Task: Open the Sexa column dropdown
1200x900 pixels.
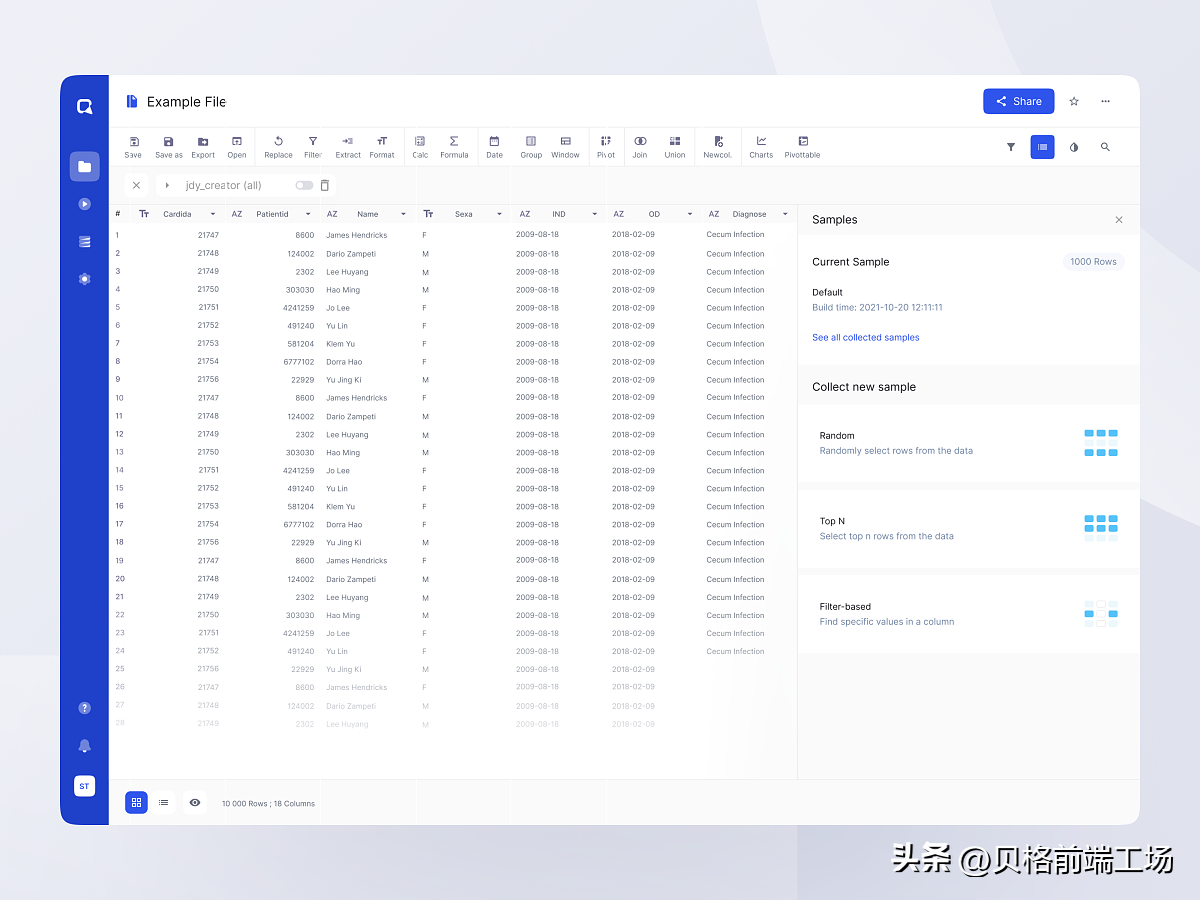Action: (498, 214)
